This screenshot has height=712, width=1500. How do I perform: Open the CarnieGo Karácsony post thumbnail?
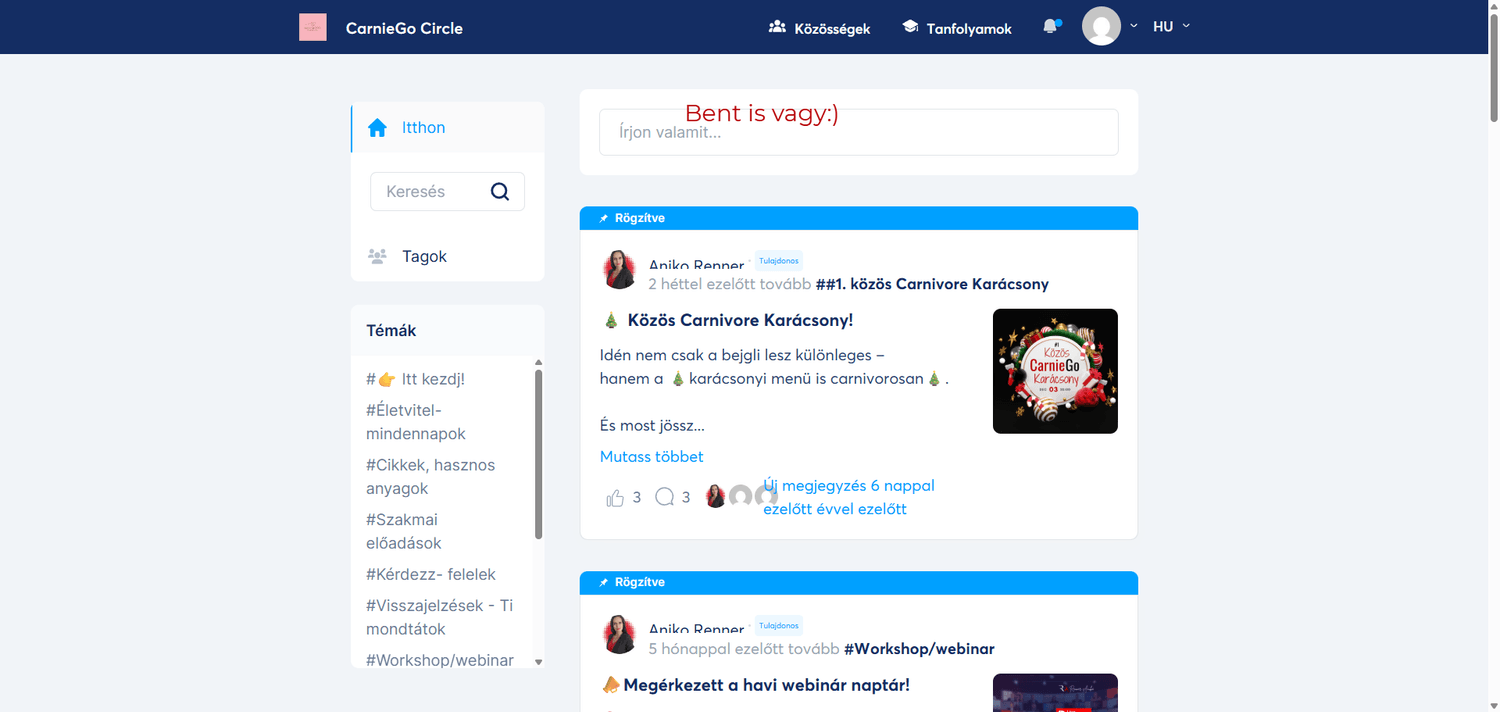tap(1055, 371)
